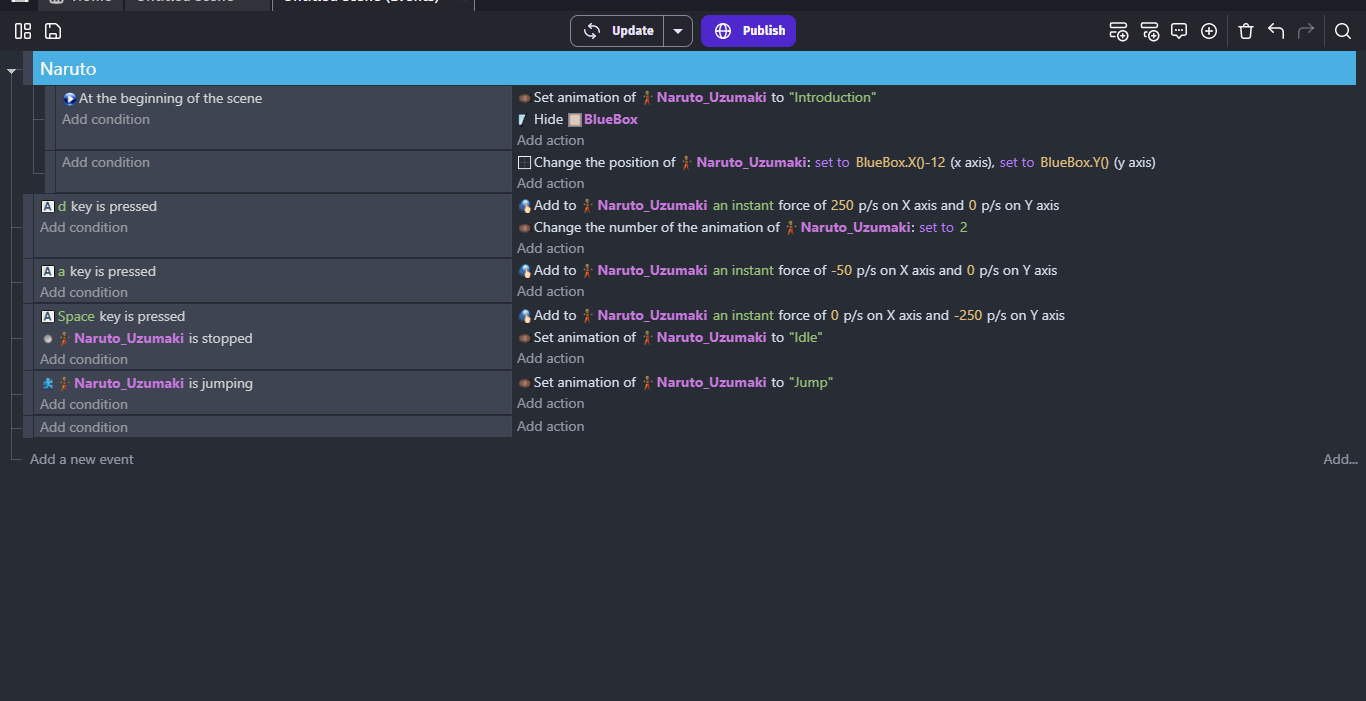Add condition in the empty last event

pyautogui.click(x=84, y=427)
